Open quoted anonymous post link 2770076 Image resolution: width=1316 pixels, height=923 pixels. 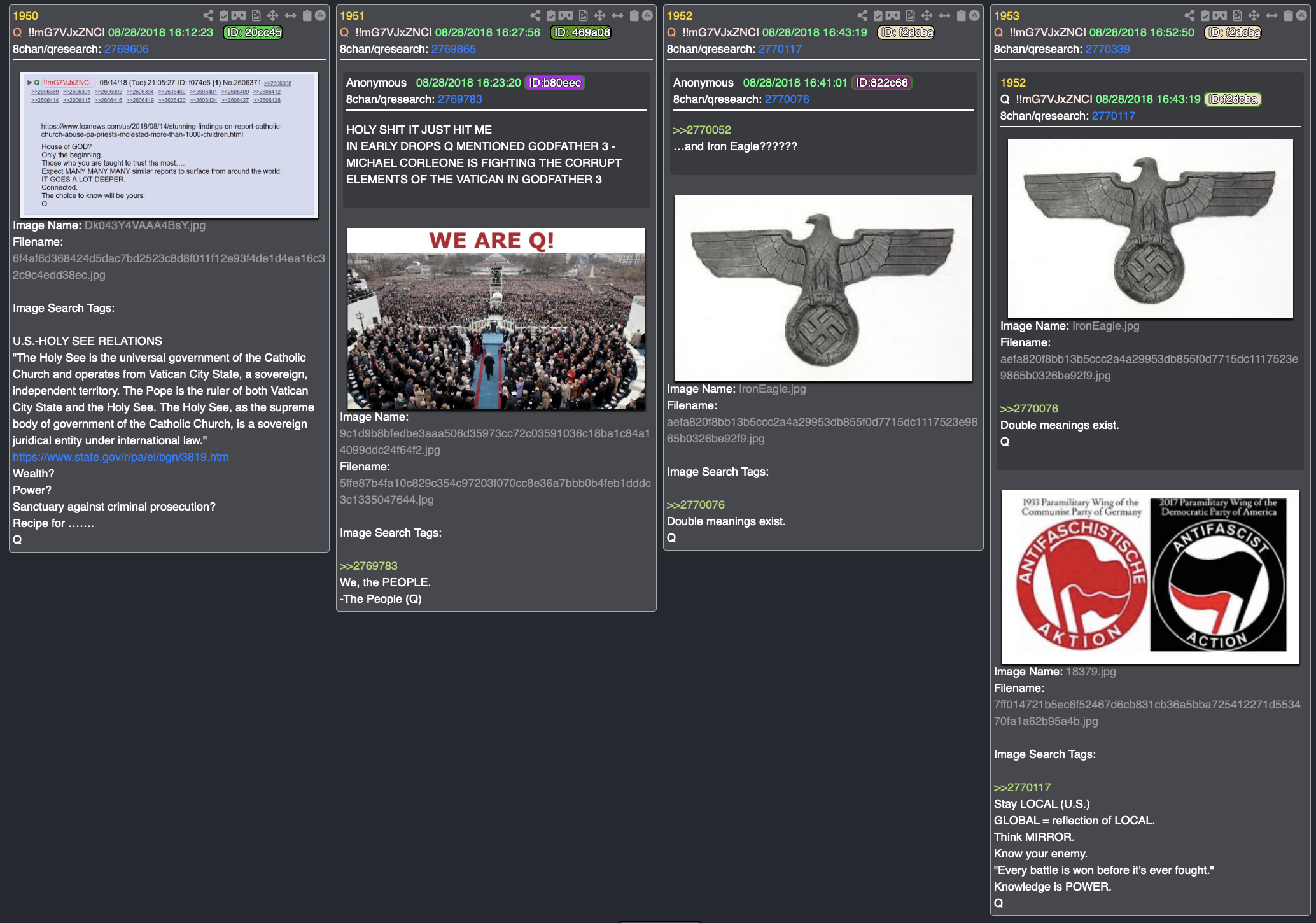coord(787,99)
